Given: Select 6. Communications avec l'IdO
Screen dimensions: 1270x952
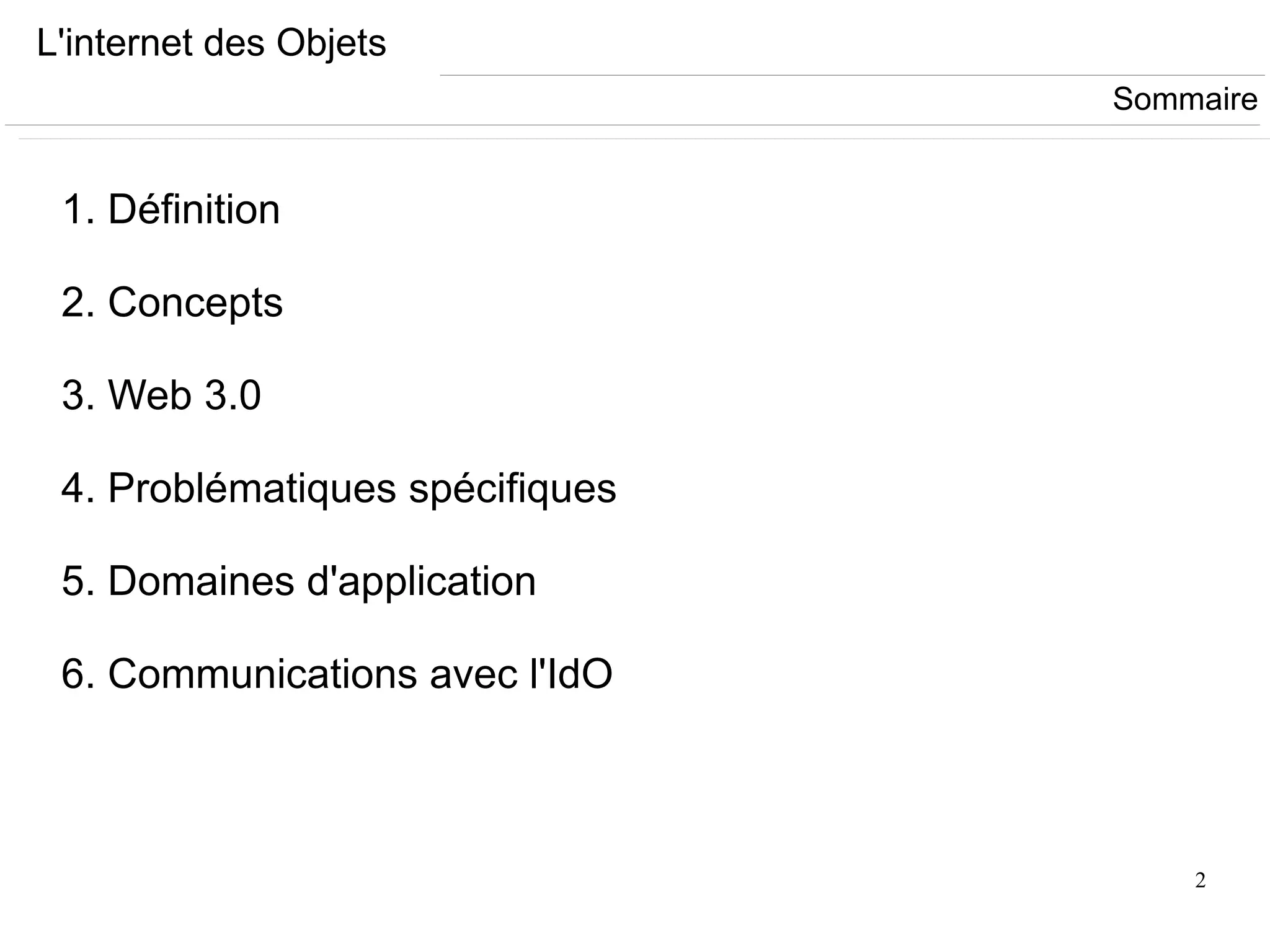Looking at the screenshot, I should 337,674.
